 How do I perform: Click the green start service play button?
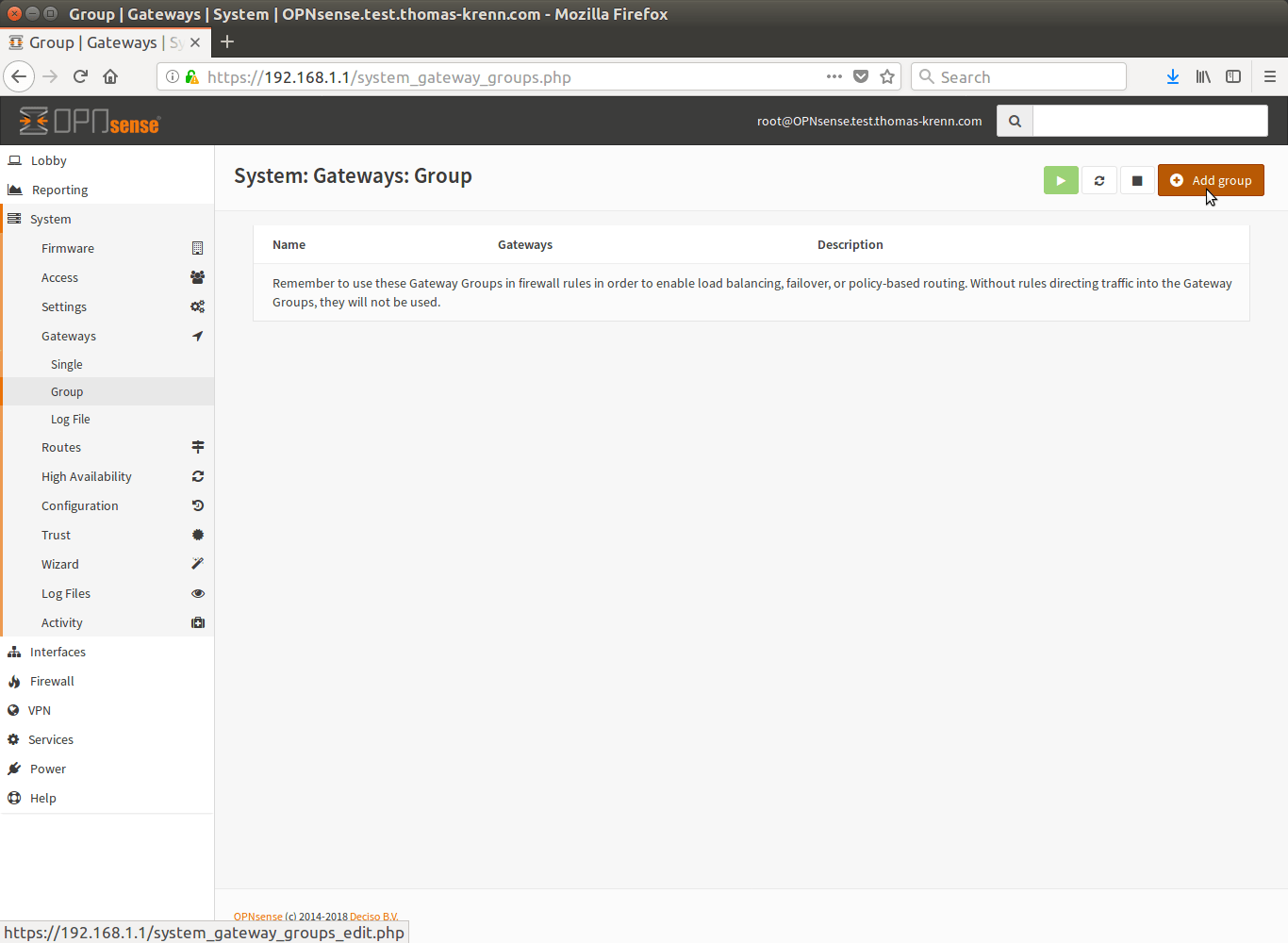(x=1060, y=180)
